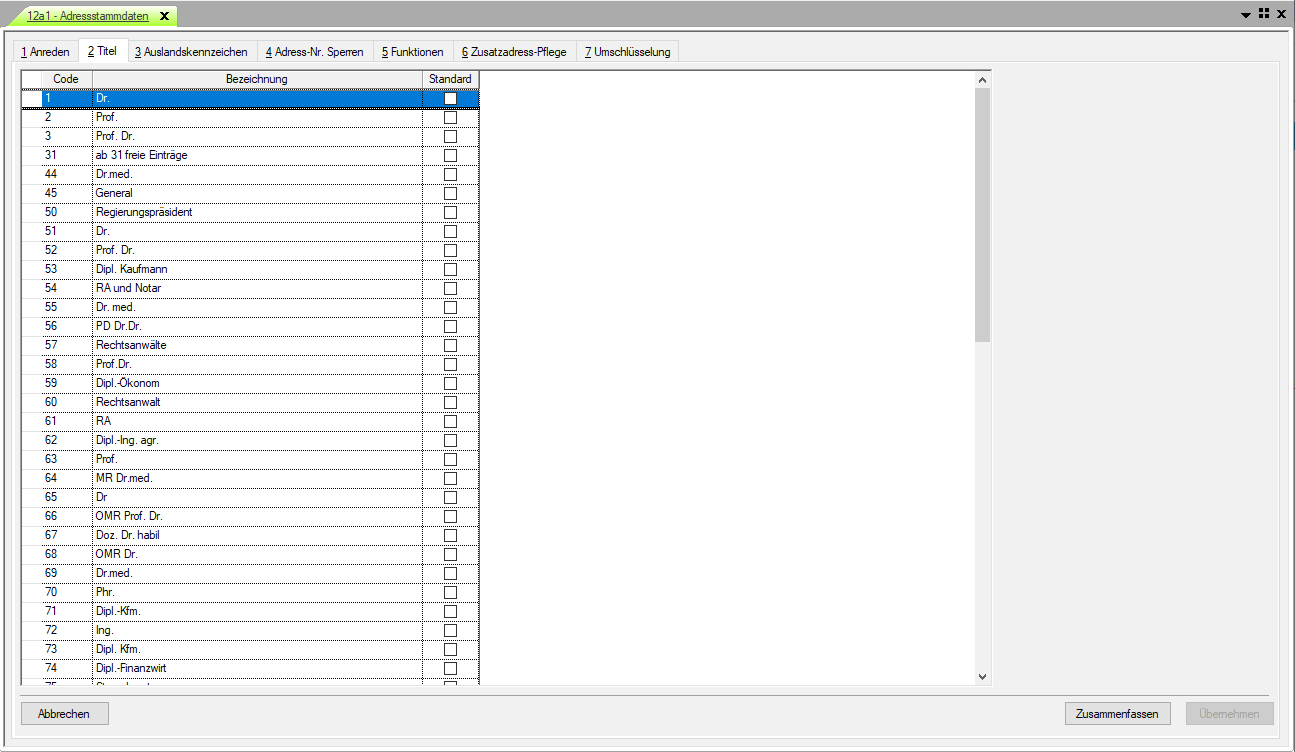Click the scroll up arrow of the list
This screenshot has width=1295, height=752.
982,80
